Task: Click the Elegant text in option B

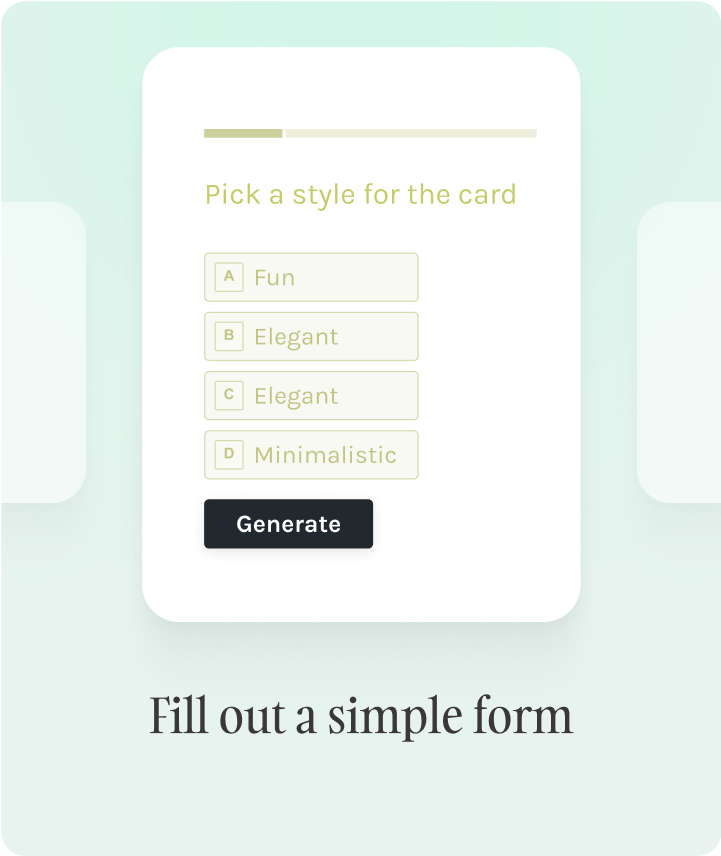Action: tap(296, 337)
